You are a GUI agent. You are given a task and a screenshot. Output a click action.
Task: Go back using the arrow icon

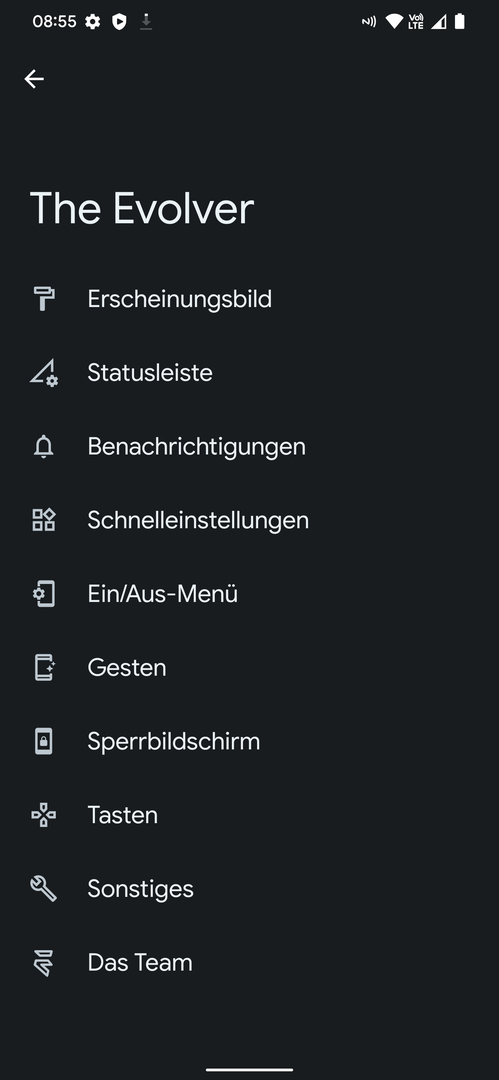tap(34, 79)
